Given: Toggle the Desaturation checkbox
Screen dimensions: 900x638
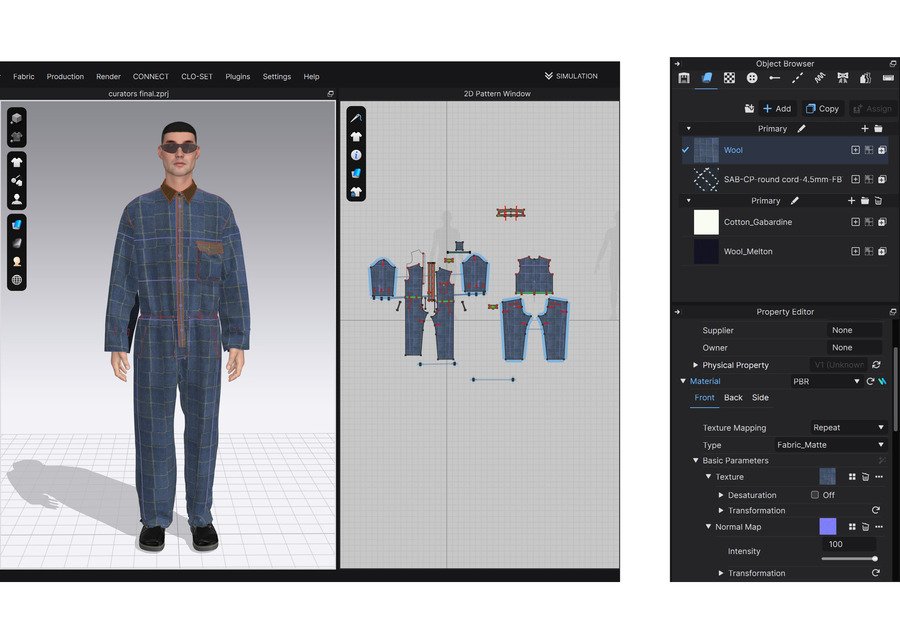Looking at the screenshot, I should [815, 495].
